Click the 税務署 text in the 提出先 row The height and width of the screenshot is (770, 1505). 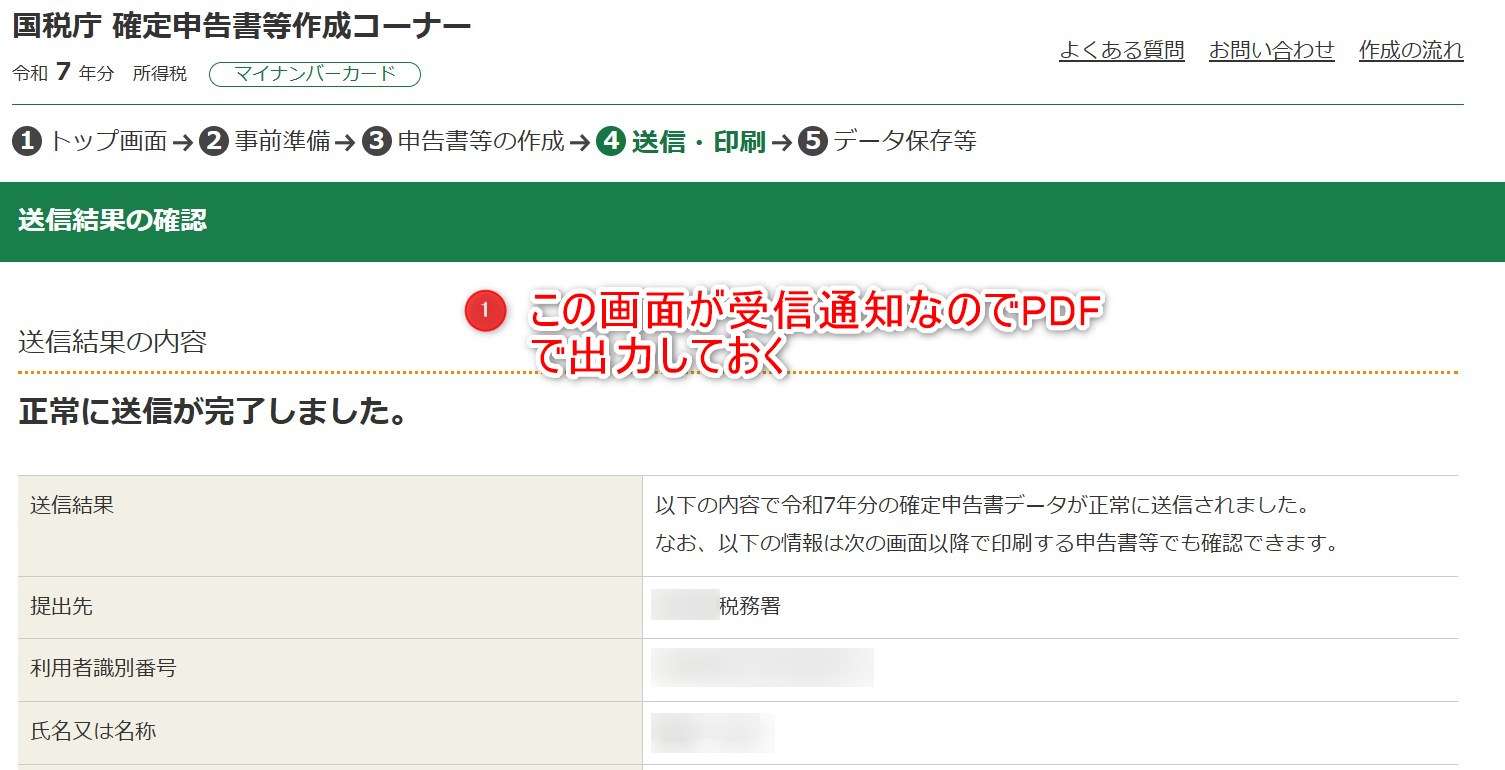pos(749,606)
